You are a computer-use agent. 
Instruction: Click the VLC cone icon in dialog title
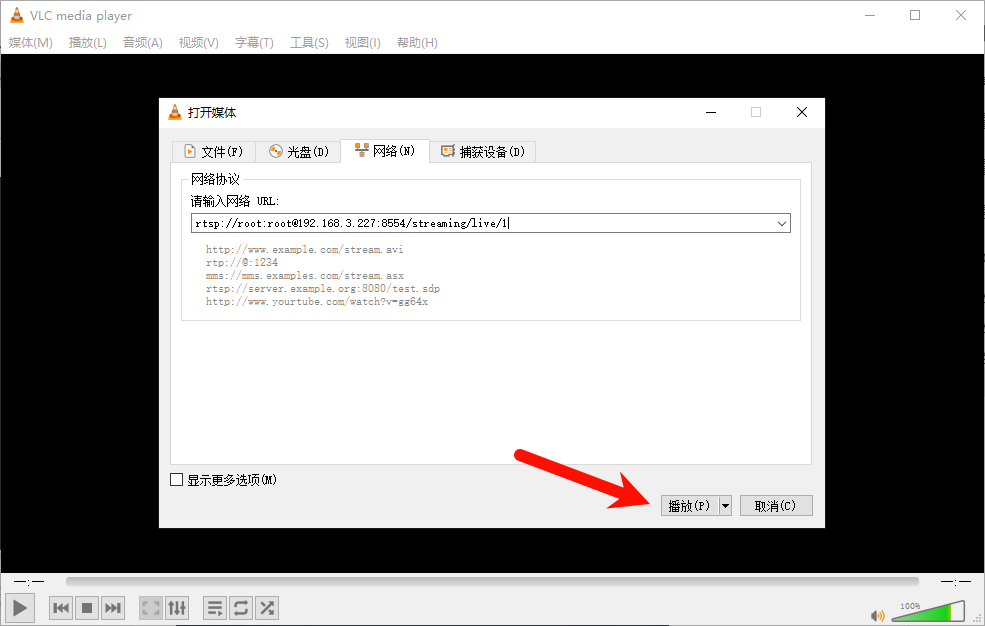(175, 112)
